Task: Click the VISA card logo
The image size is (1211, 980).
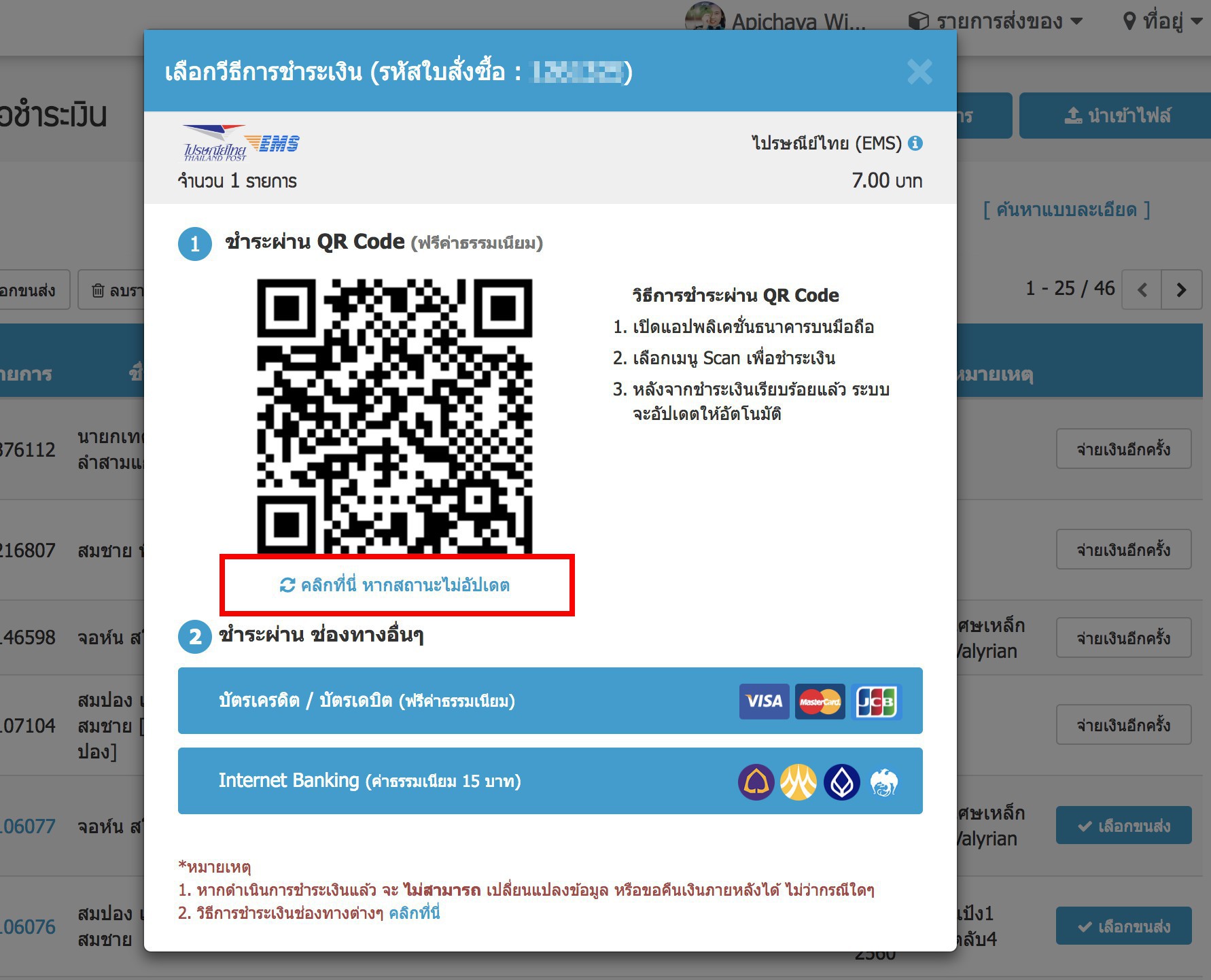Action: tap(765, 701)
